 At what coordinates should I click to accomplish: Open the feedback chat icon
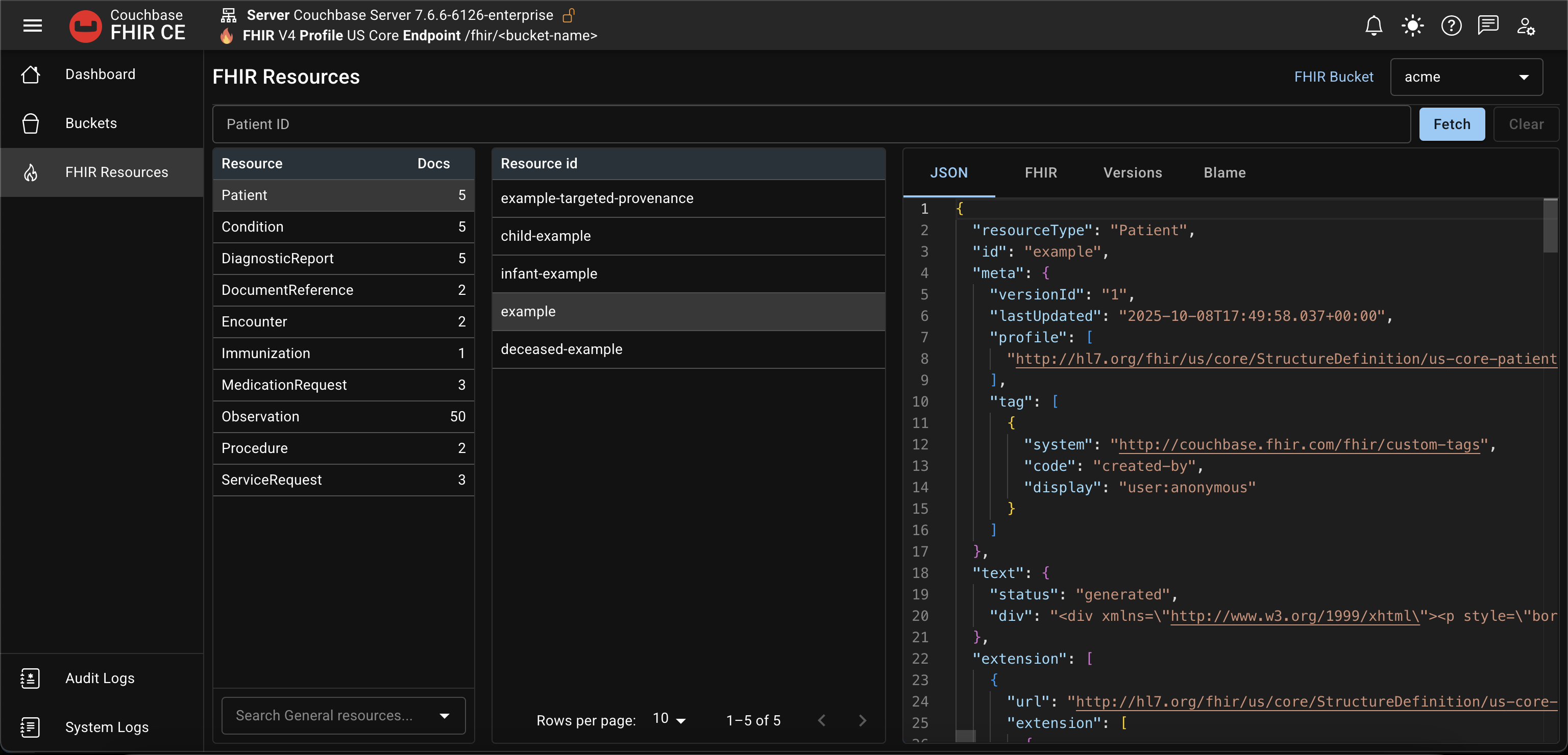(1489, 26)
